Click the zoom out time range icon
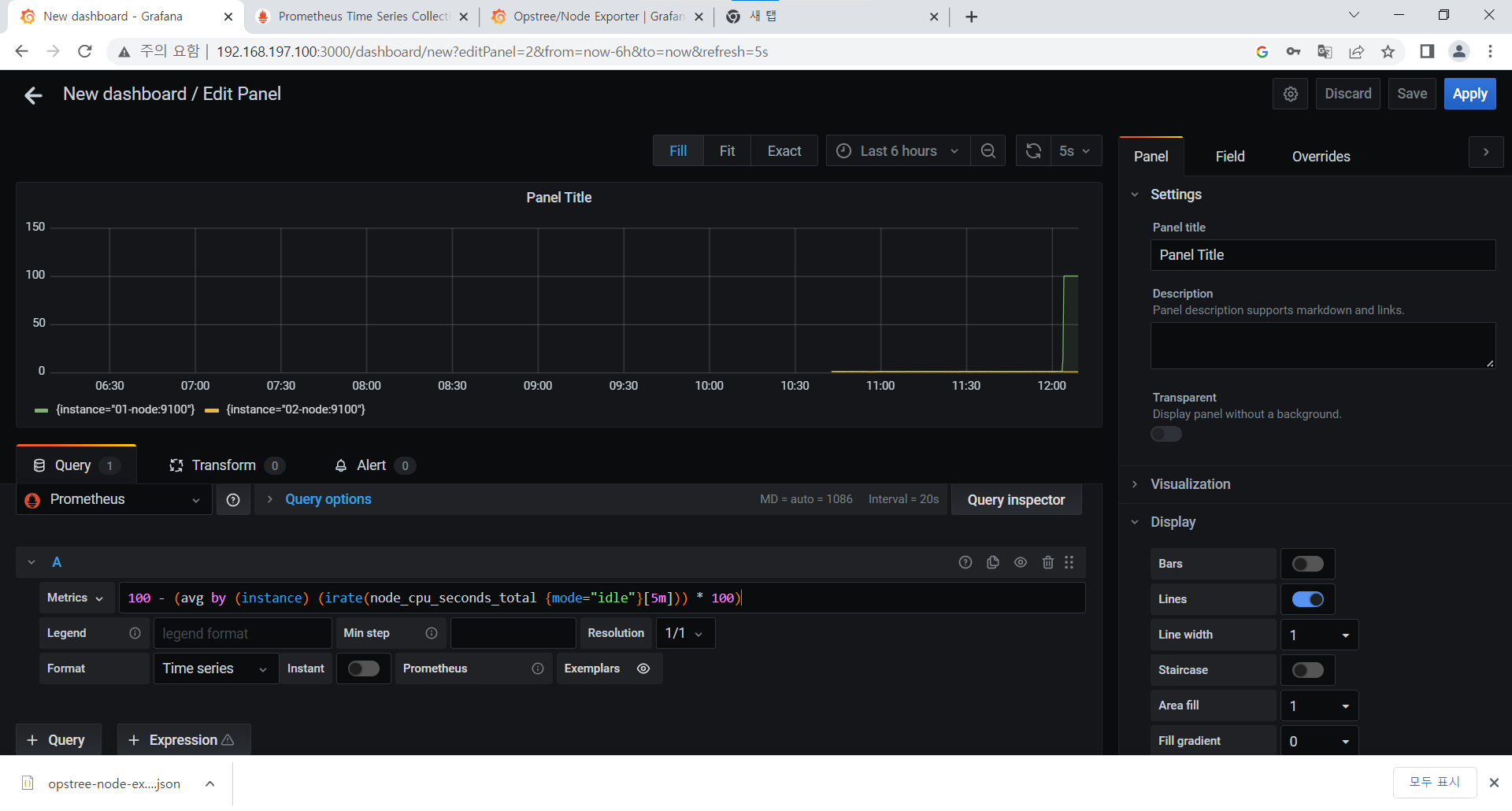This screenshot has height=811, width=1512. tap(988, 151)
